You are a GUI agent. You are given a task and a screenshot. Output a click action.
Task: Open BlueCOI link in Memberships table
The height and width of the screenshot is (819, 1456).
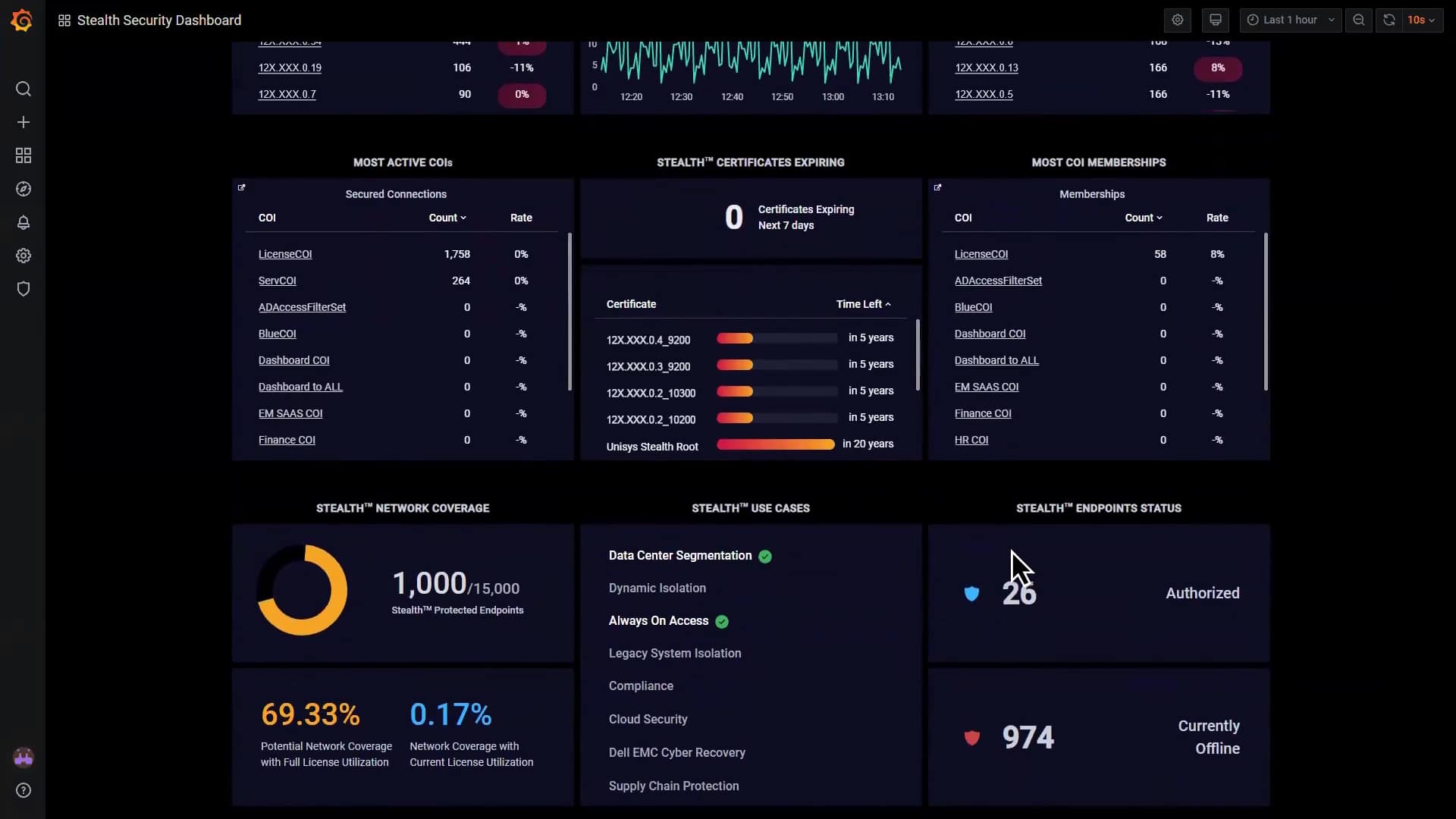click(973, 308)
